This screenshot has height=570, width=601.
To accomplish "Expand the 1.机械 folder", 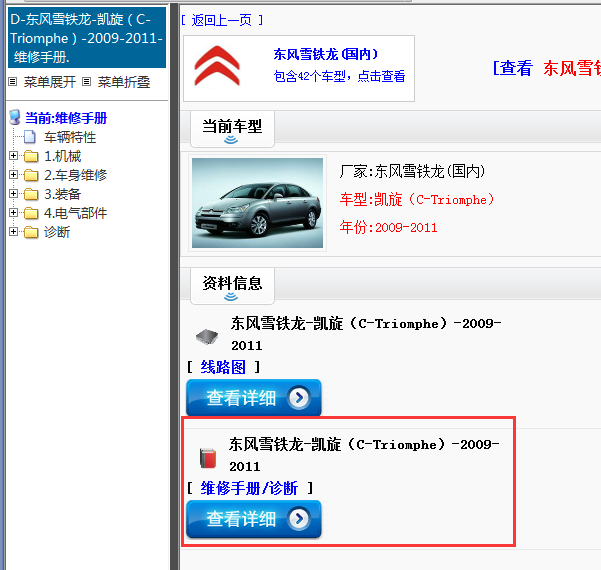I will tap(13, 155).
